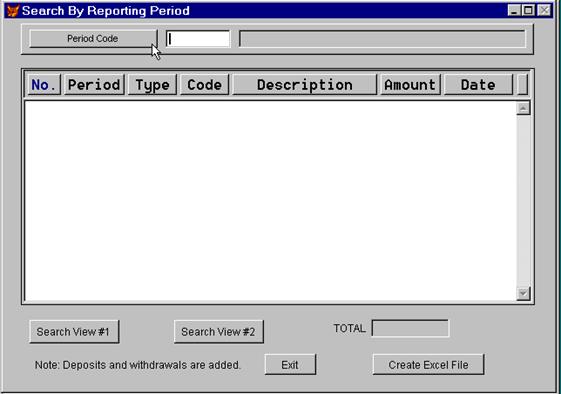Open Search View #2
The height and width of the screenshot is (394, 561).
219,332
